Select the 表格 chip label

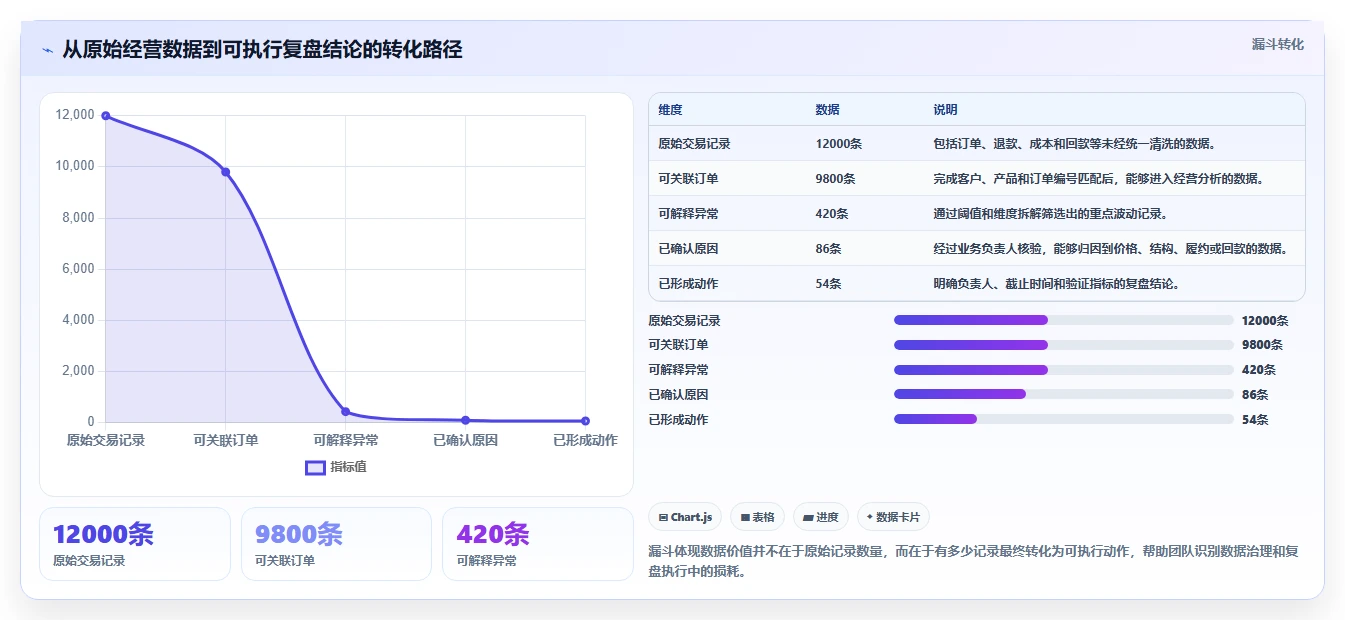[x=763, y=517]
